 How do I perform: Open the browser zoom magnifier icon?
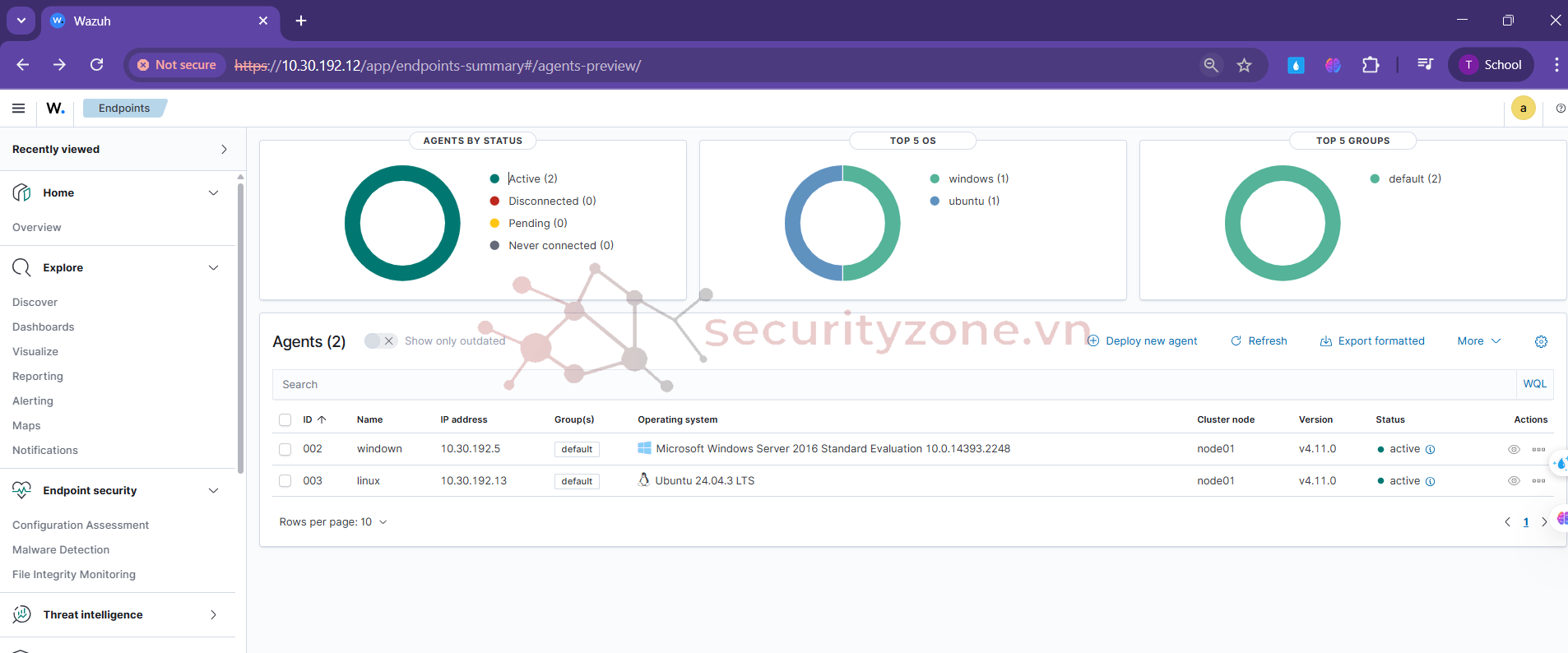click(x=1210, y=65)
